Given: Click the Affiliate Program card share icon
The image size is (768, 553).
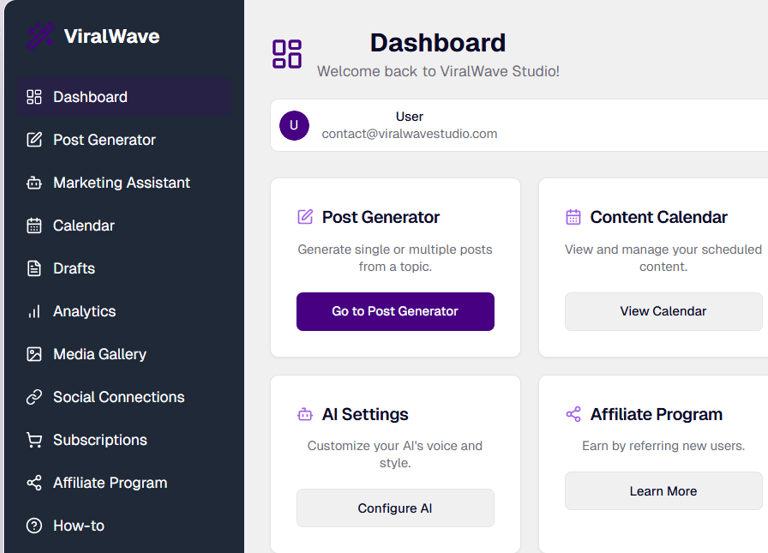Looking at the screenshot, I should tap(573, 414).
